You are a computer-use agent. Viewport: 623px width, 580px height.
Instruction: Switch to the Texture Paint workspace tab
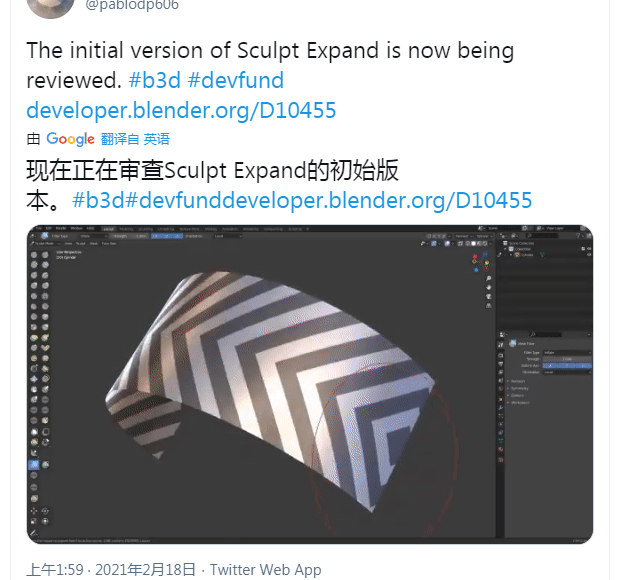(x=190, y=229)
